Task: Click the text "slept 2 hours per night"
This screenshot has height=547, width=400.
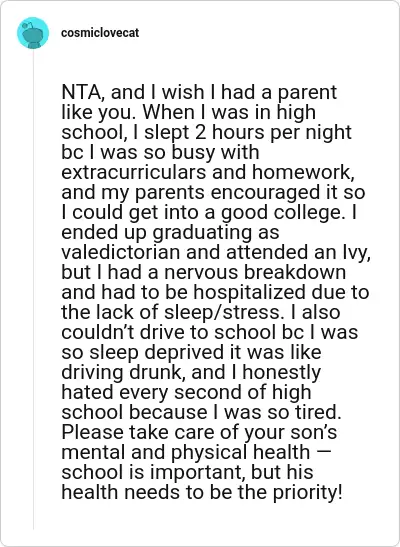Action: point(248,133)
